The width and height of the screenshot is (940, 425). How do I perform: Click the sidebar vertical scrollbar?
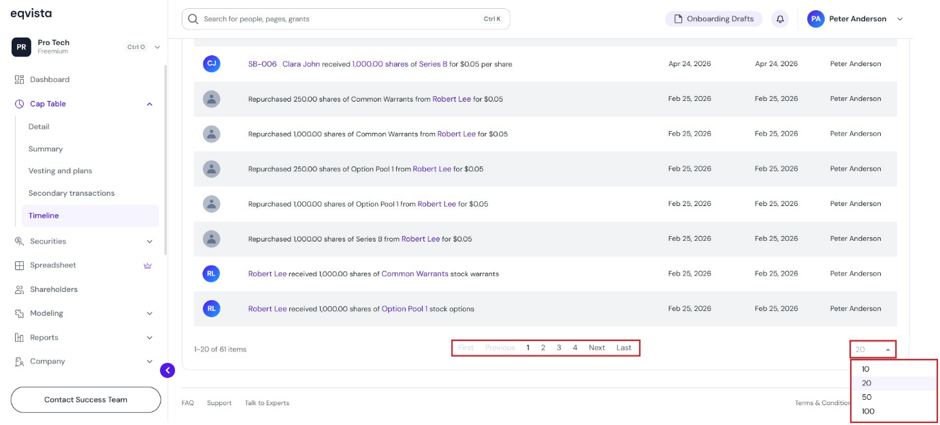[165, 159]
